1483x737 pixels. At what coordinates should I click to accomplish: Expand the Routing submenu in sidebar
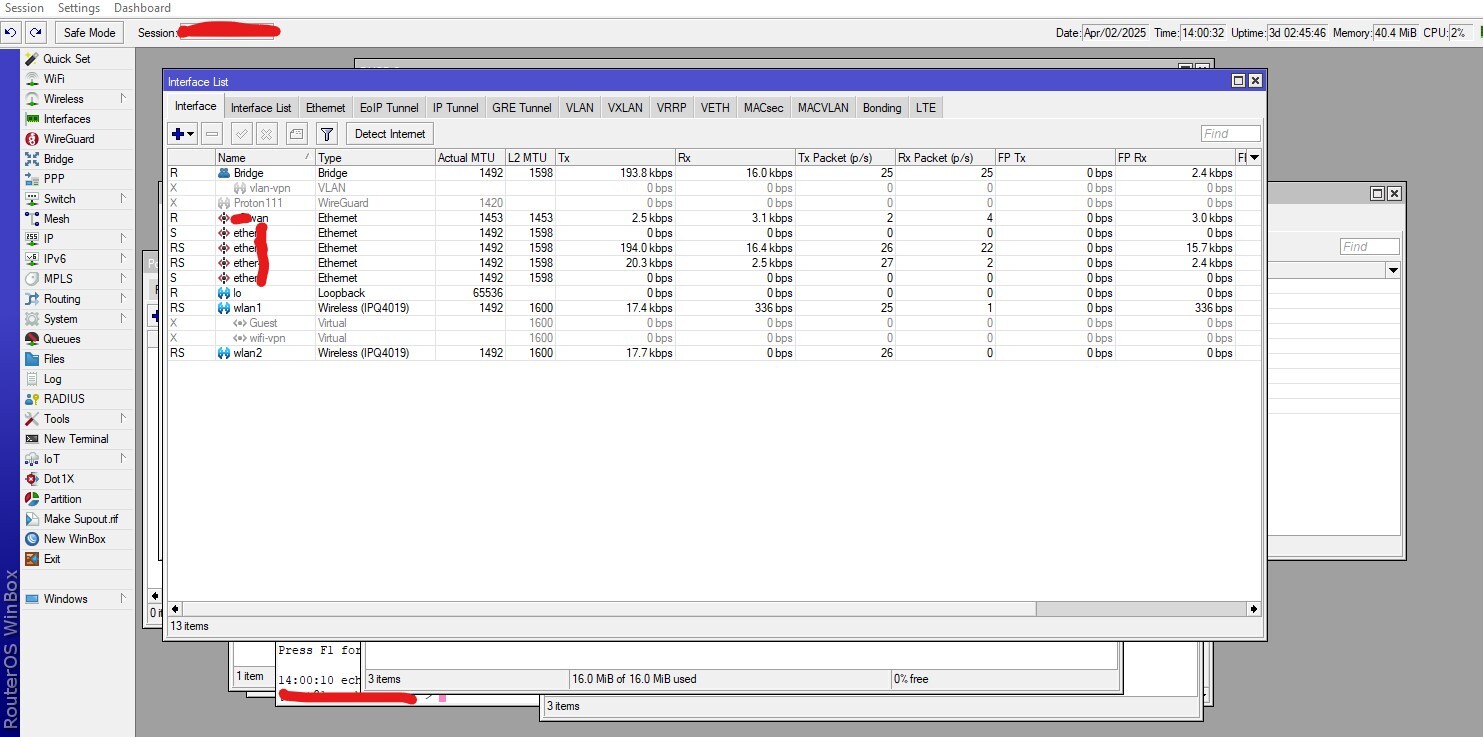pos(122,299)
